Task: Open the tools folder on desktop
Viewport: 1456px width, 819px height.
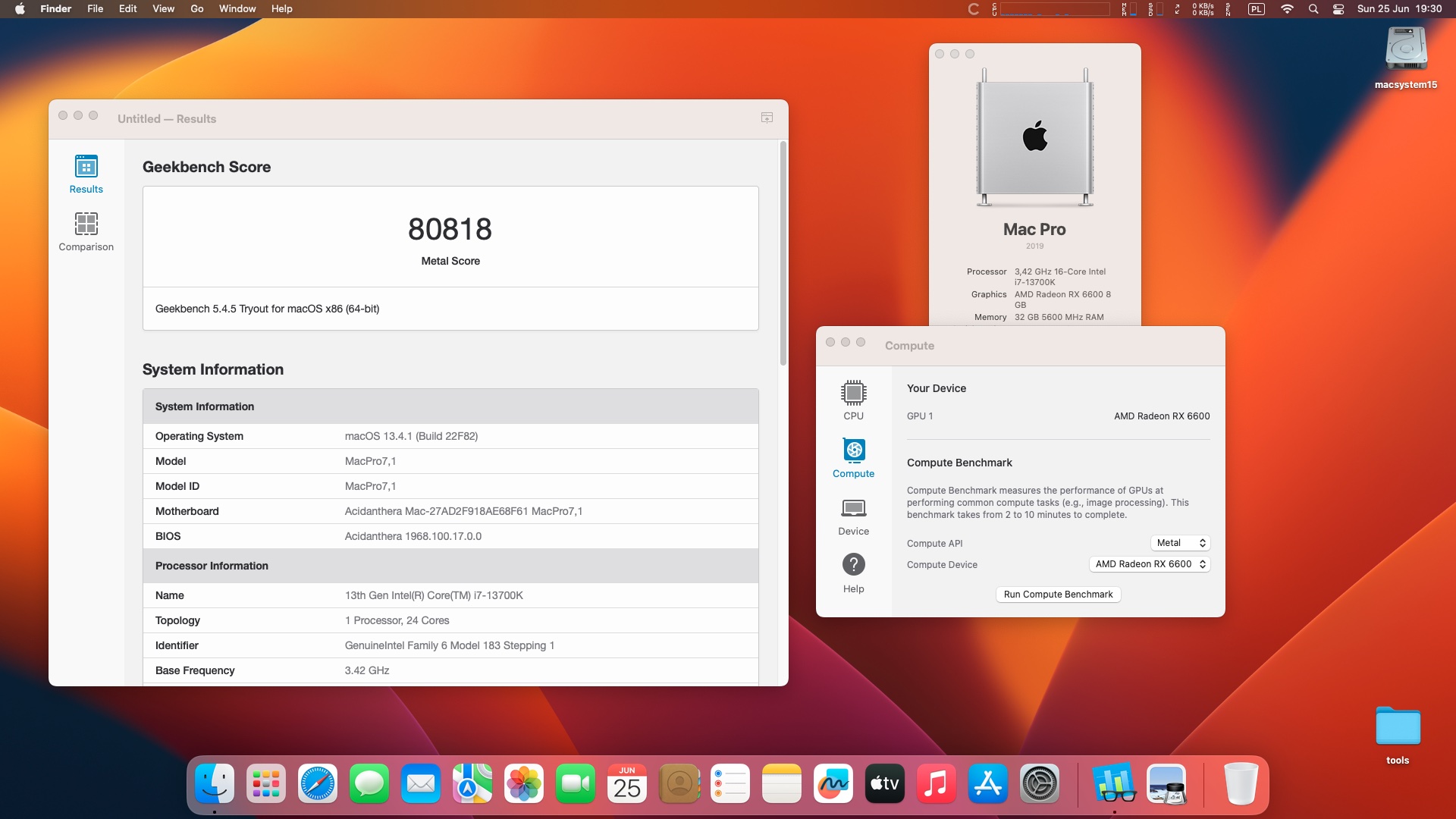Action: pos(1398,735)
